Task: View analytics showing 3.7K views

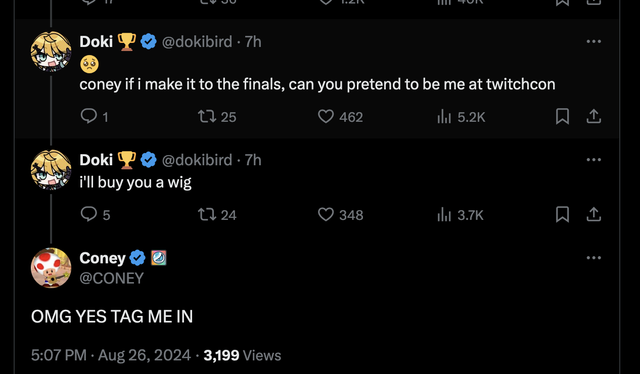Action: click(460, 214)
